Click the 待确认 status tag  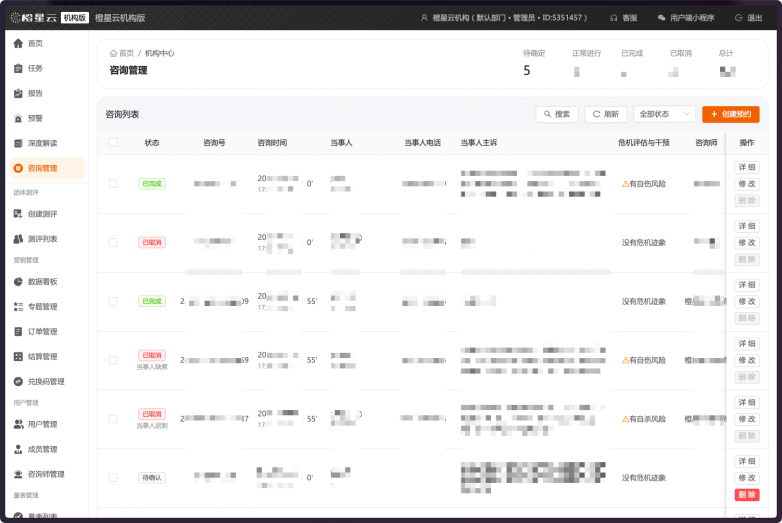pos(152,478)
